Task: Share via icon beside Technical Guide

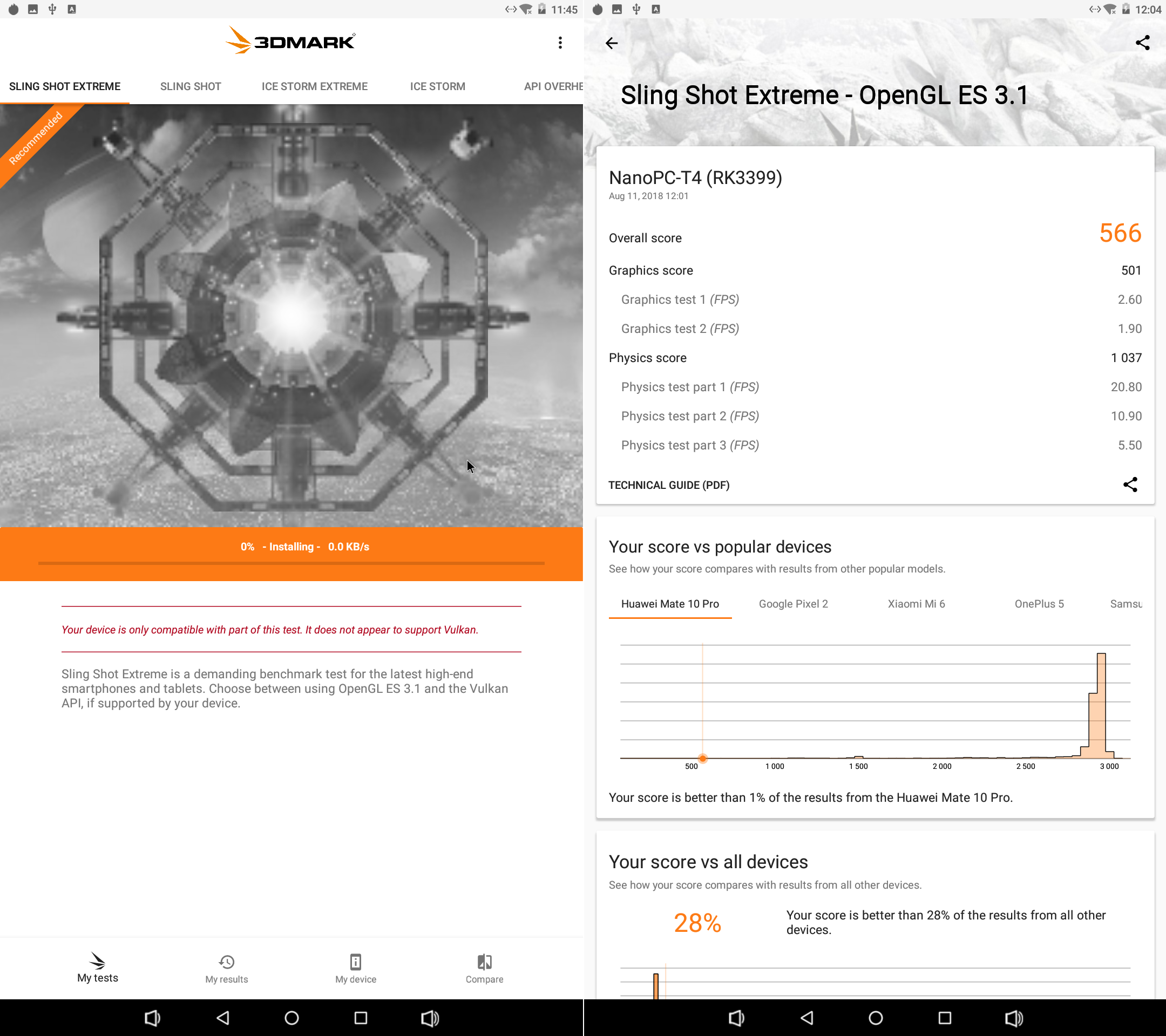Action: click(1130, 485)
